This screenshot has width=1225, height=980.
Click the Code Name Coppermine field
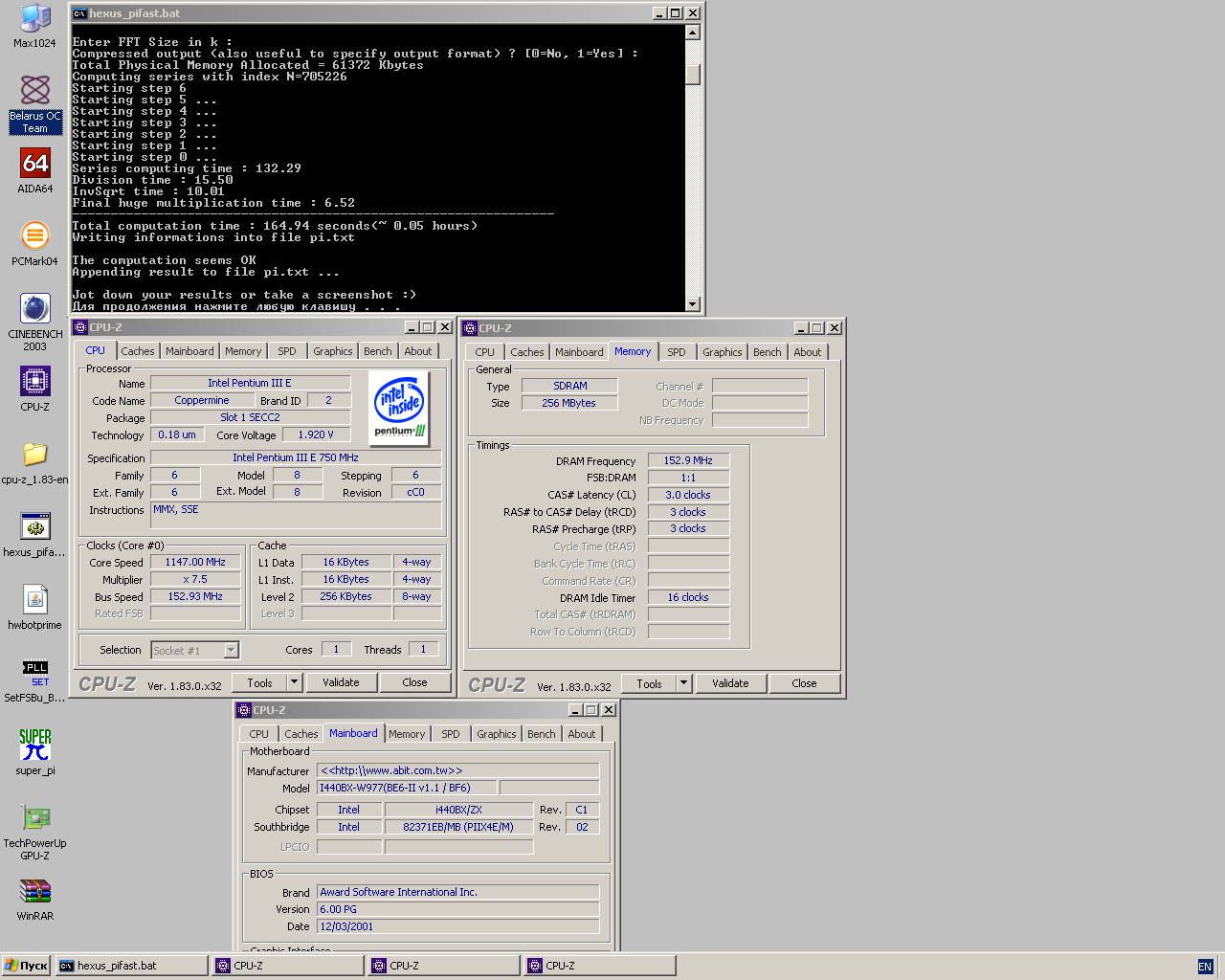click(202, 400)
